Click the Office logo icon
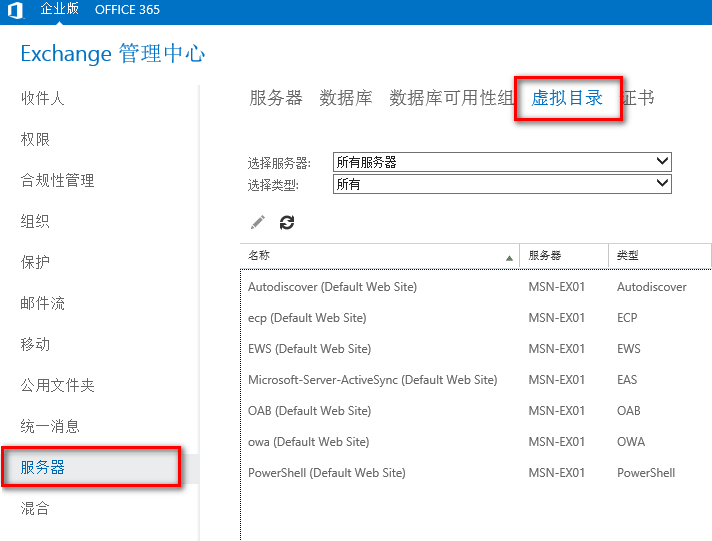The width and height of the screenshot is (712, 541). coord(15,10)
